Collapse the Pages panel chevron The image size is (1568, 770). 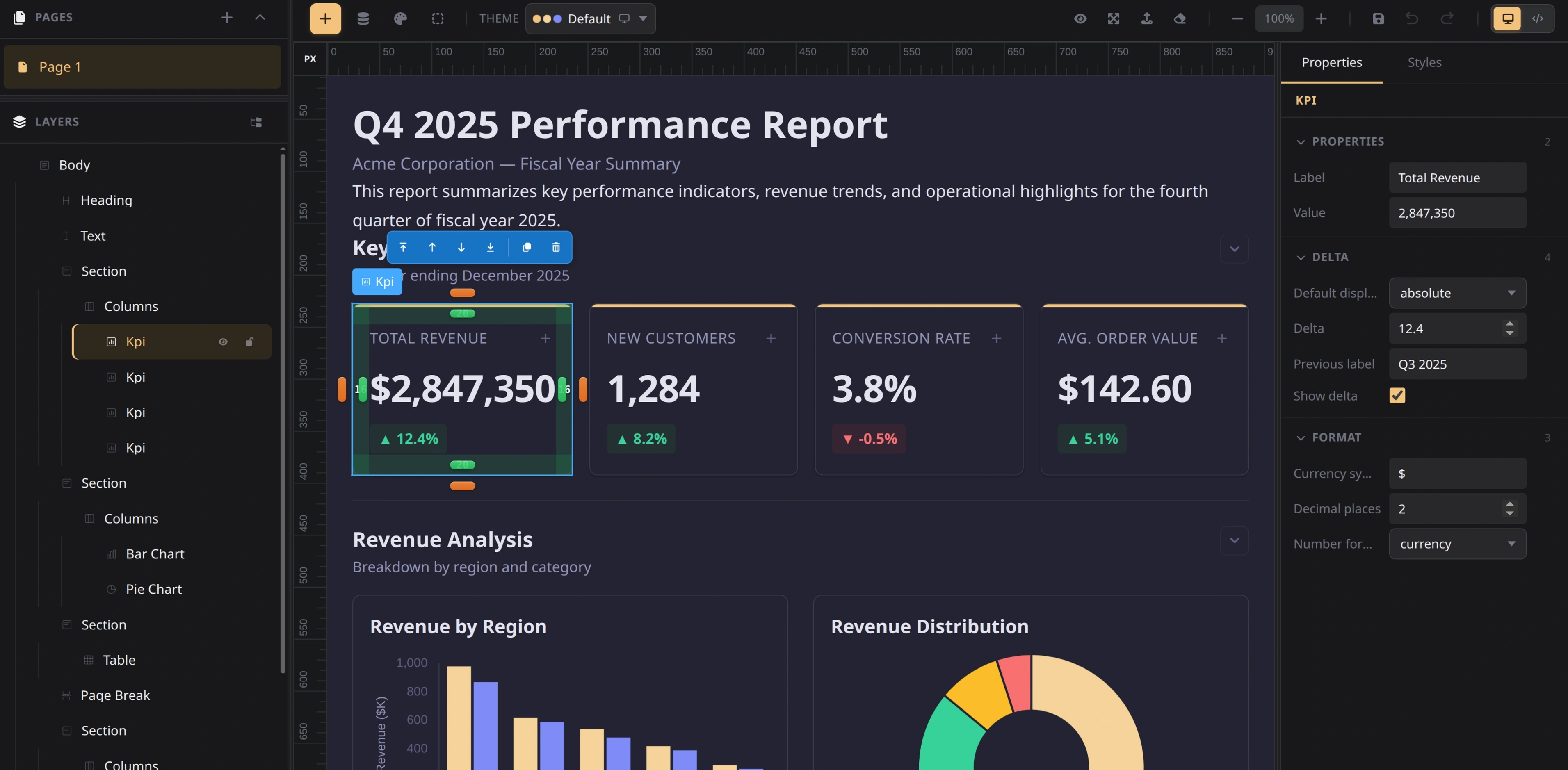click(260, 17)
